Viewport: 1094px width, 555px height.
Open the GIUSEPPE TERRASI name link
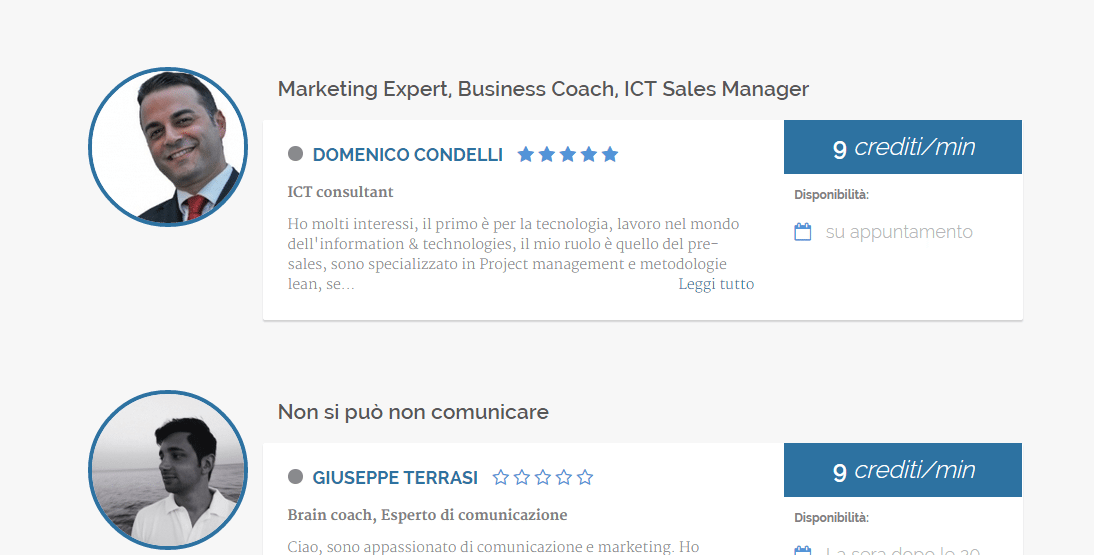point(395,478)
